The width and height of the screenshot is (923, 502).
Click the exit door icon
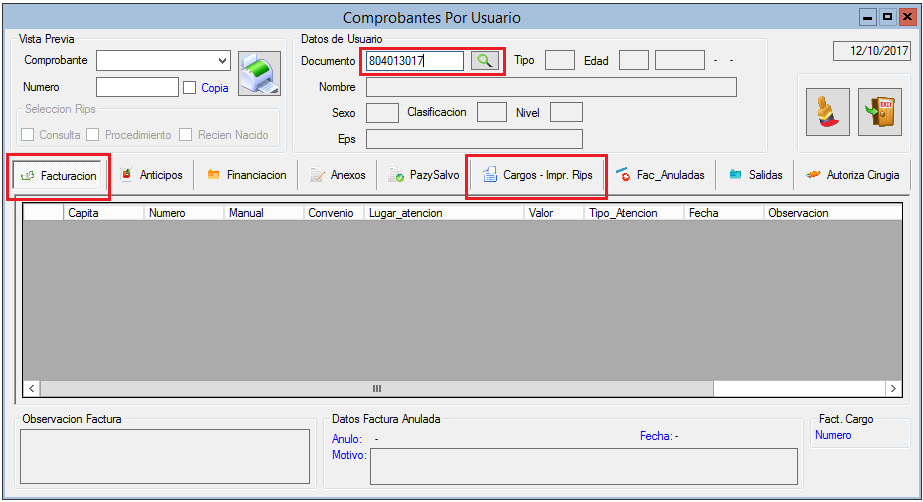tap(880, 110)
